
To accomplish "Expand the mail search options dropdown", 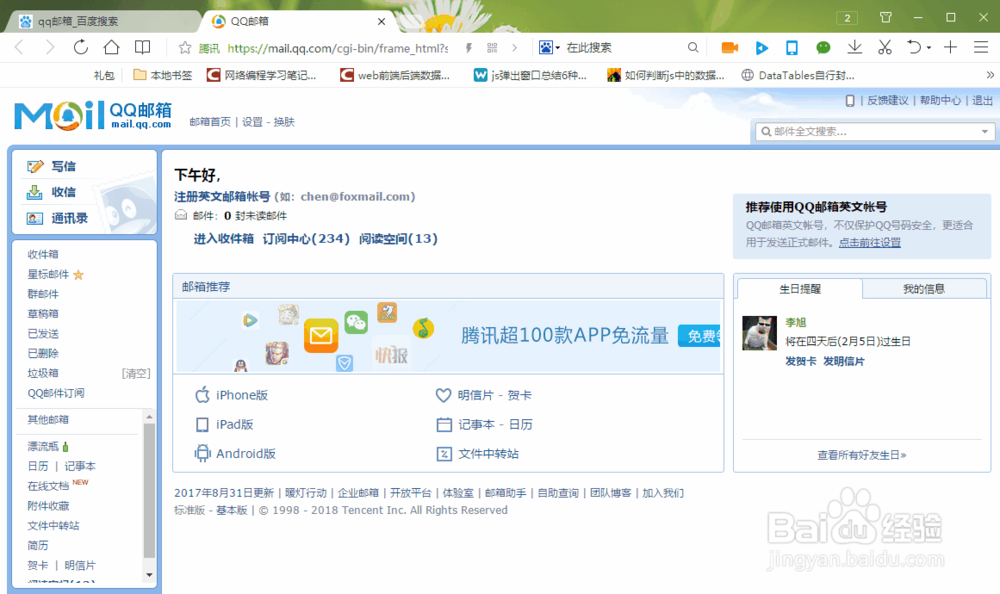I will (x=985, y=132).
